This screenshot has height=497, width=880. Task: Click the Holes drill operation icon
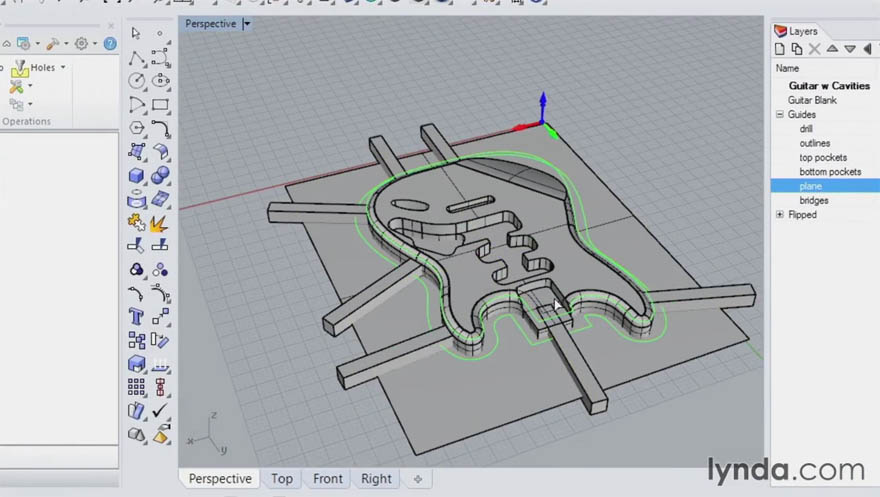coord(20,68)
